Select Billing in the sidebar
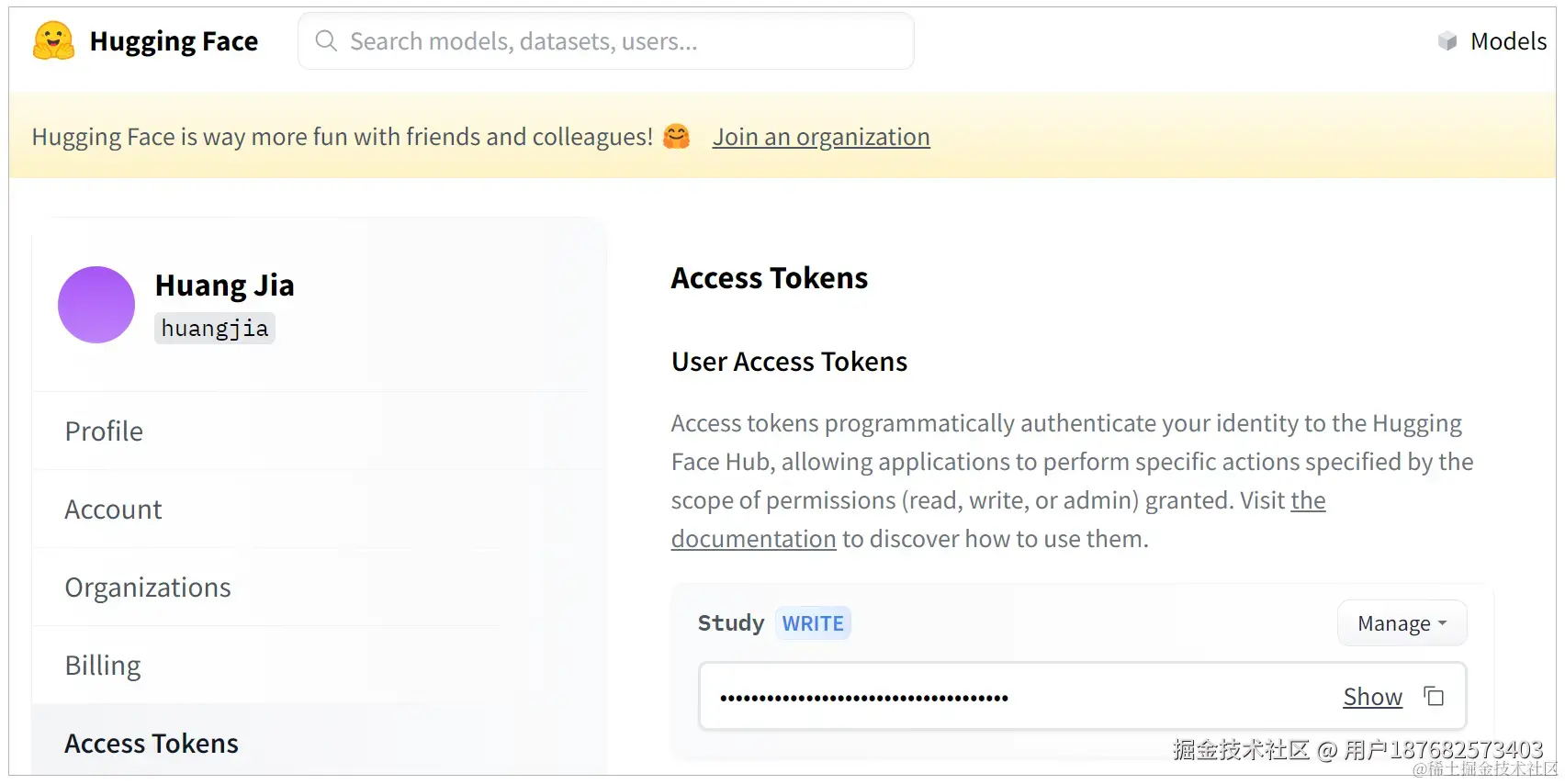The image size is (1565, 784). point(103,666)
